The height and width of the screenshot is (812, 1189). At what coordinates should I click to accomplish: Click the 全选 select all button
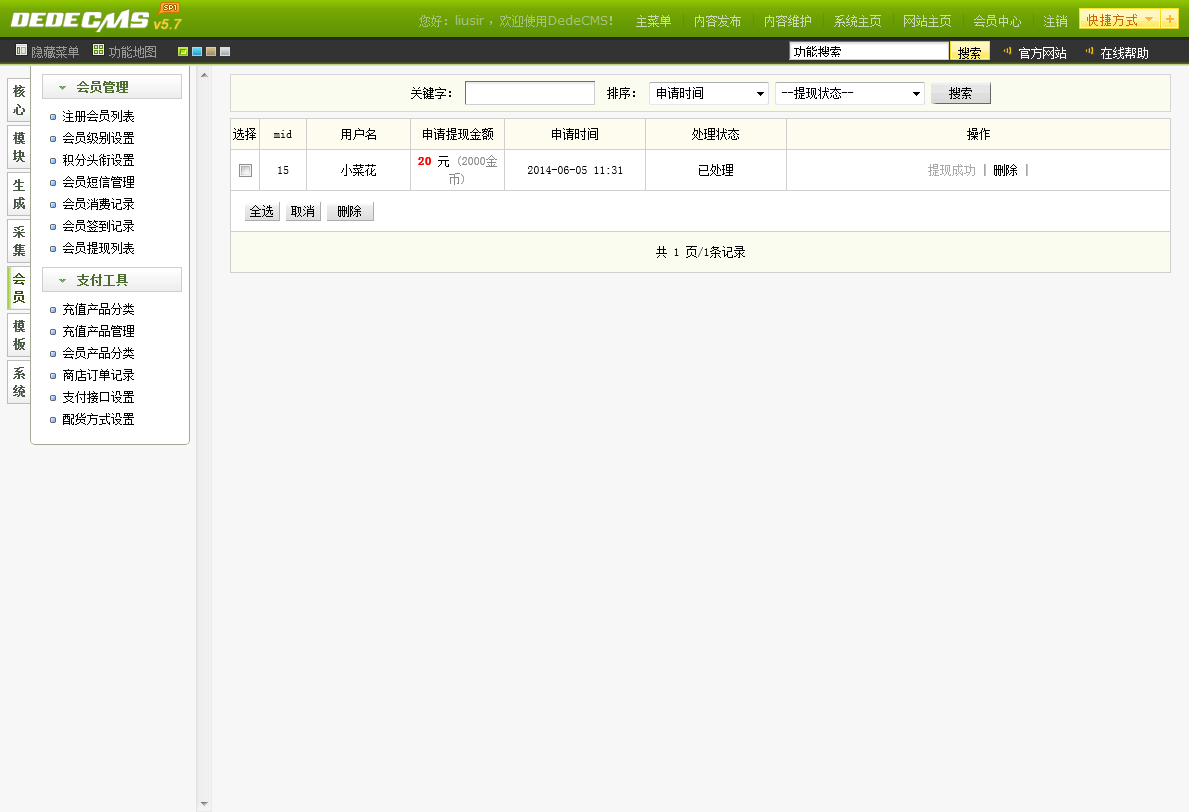pyautogui.click(x=262, y=212)
